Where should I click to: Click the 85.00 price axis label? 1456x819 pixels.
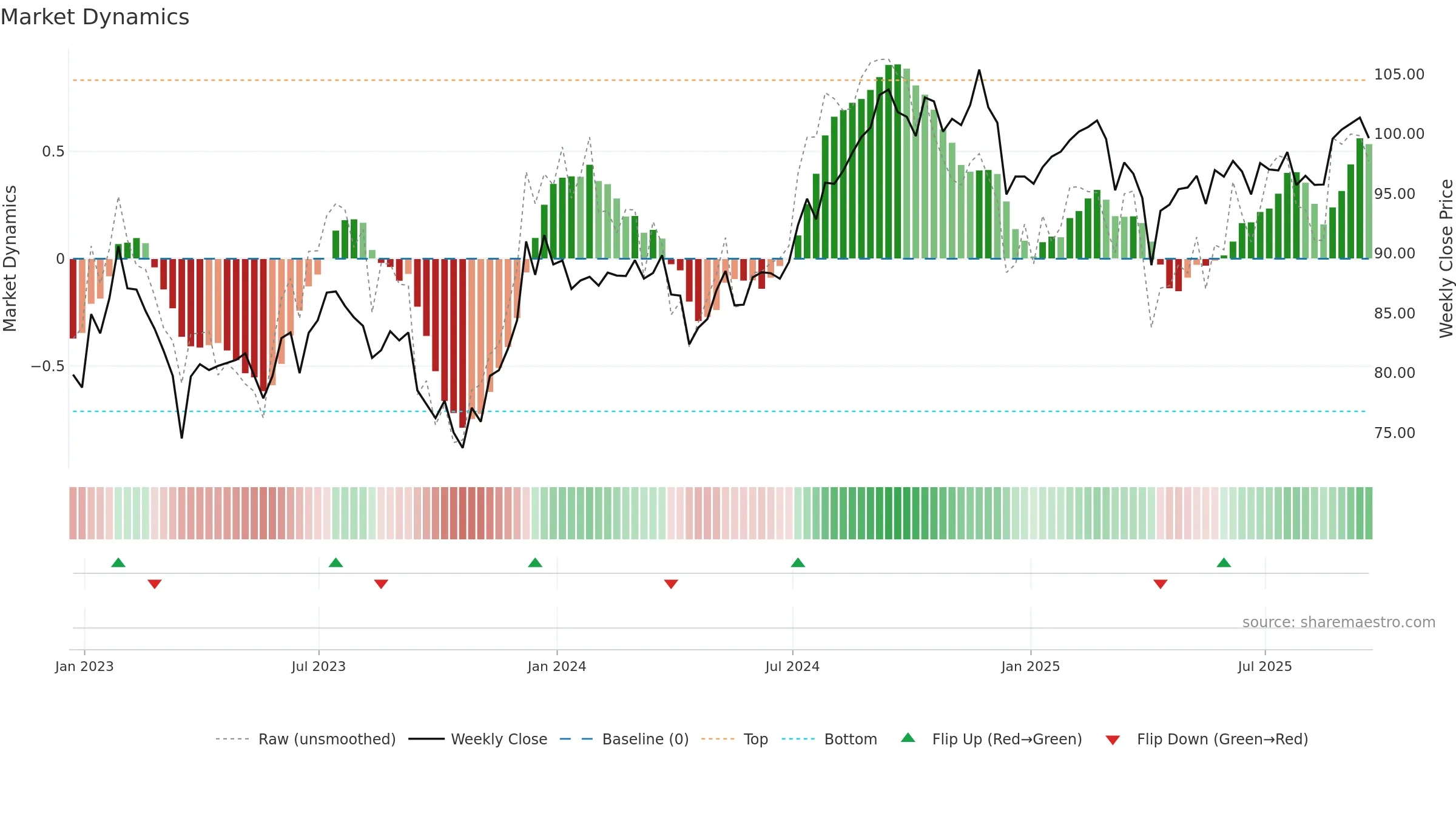pos(1395,313)
